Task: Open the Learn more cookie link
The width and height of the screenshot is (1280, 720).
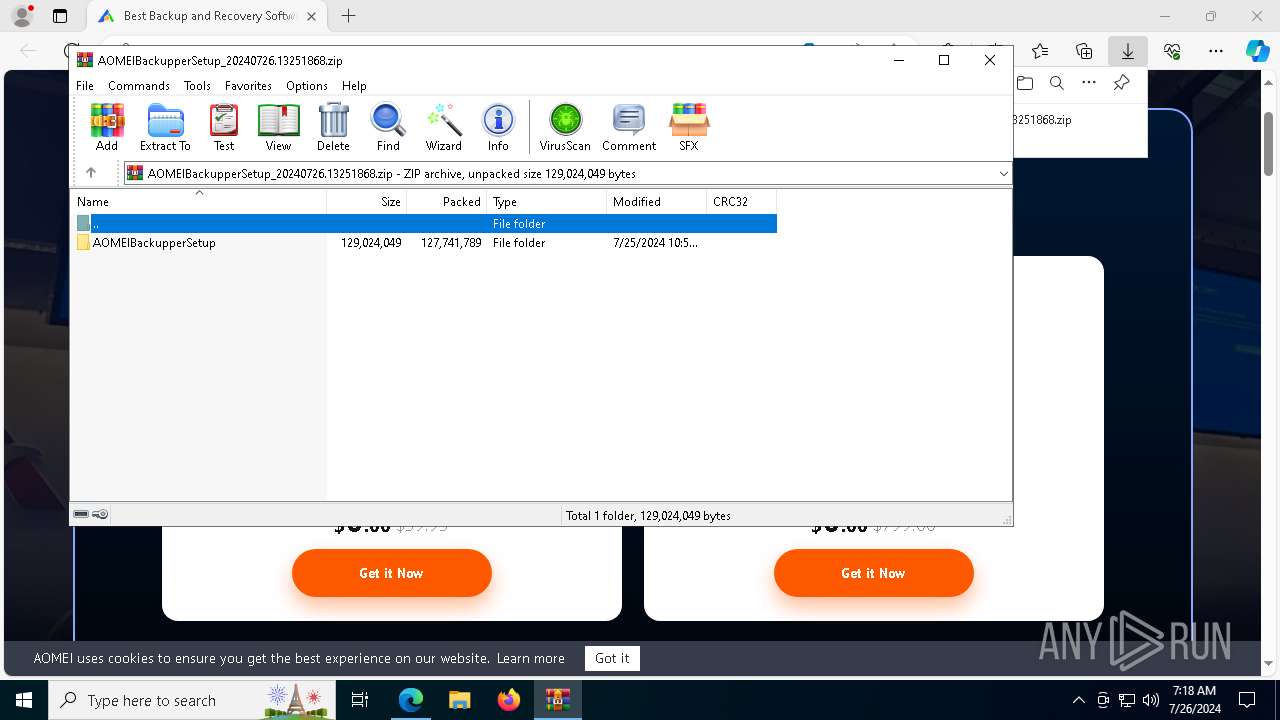Action: coord(531,658)
